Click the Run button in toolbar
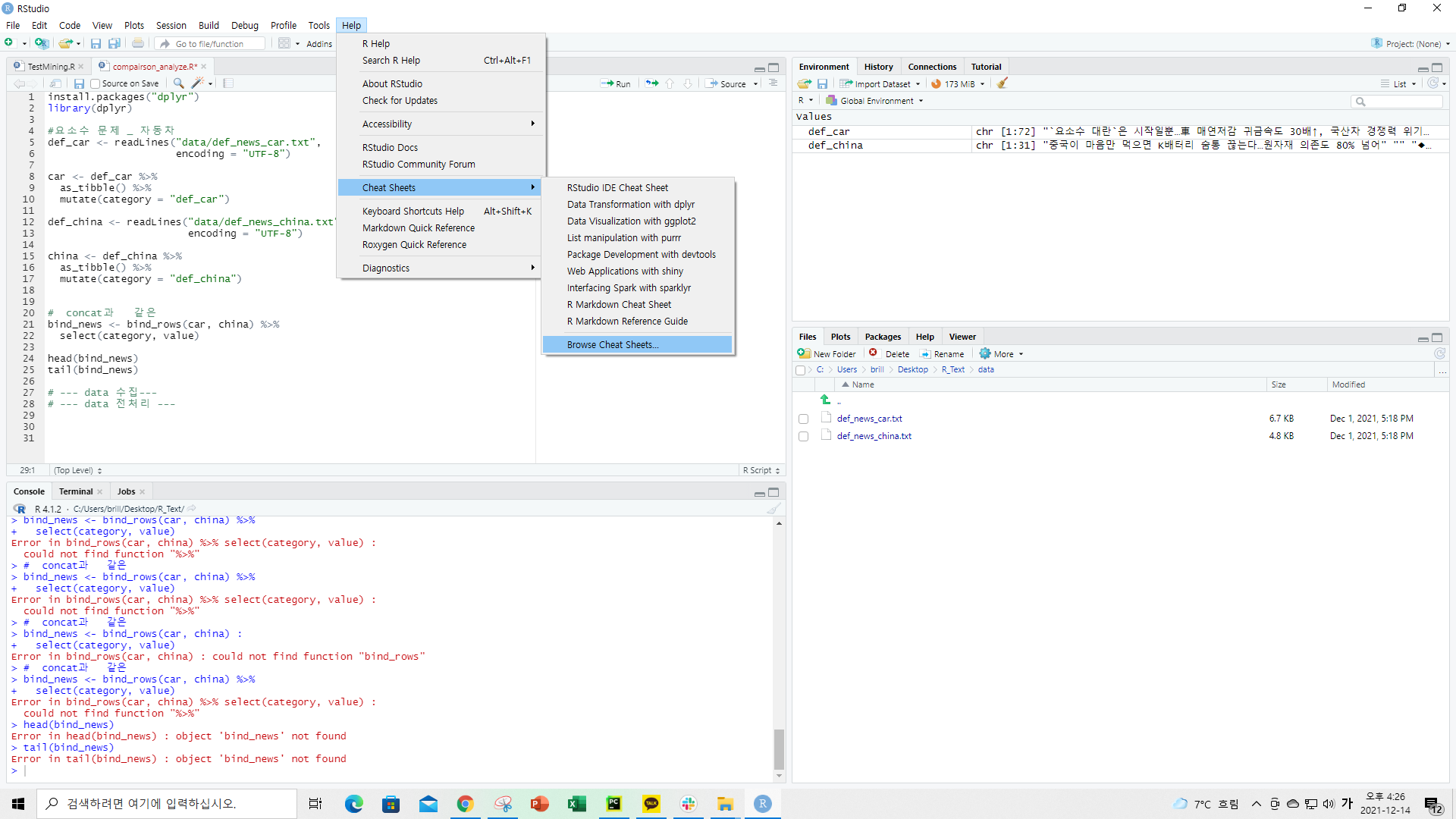 (x=615, y=83)
